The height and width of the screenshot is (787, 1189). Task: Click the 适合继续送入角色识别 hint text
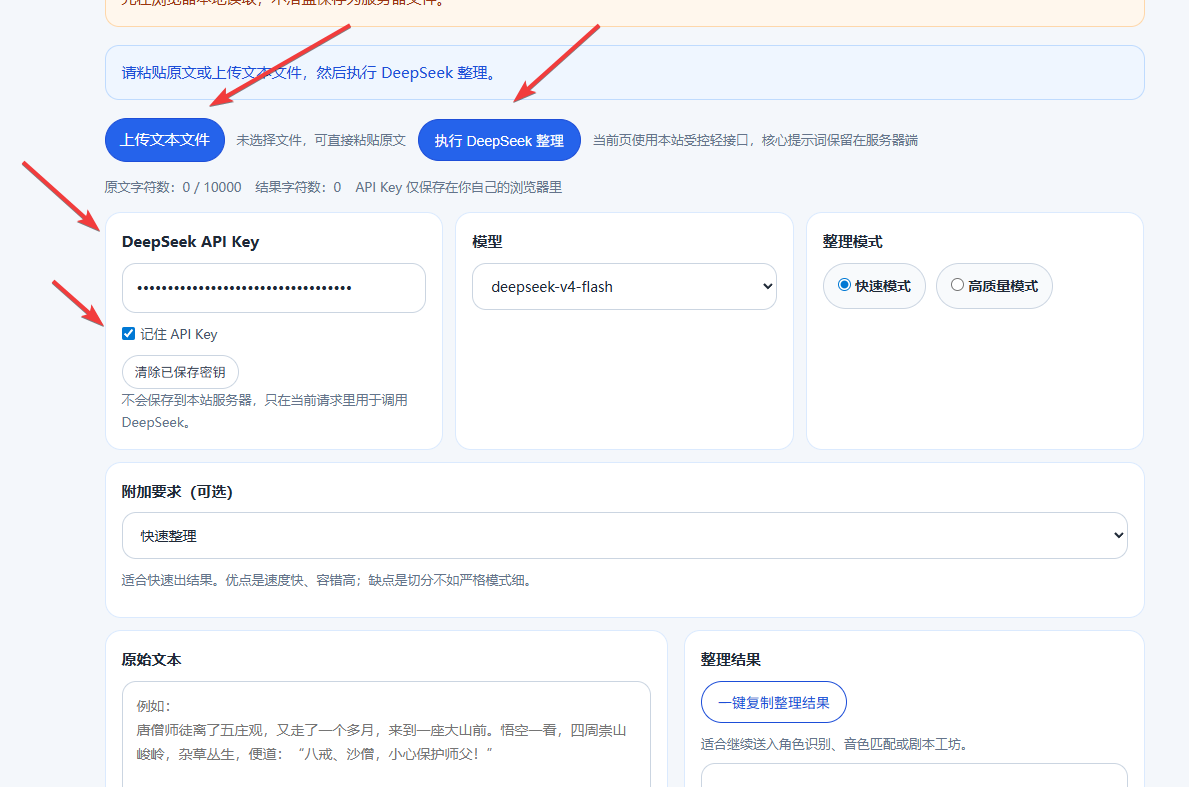point(836,745)
